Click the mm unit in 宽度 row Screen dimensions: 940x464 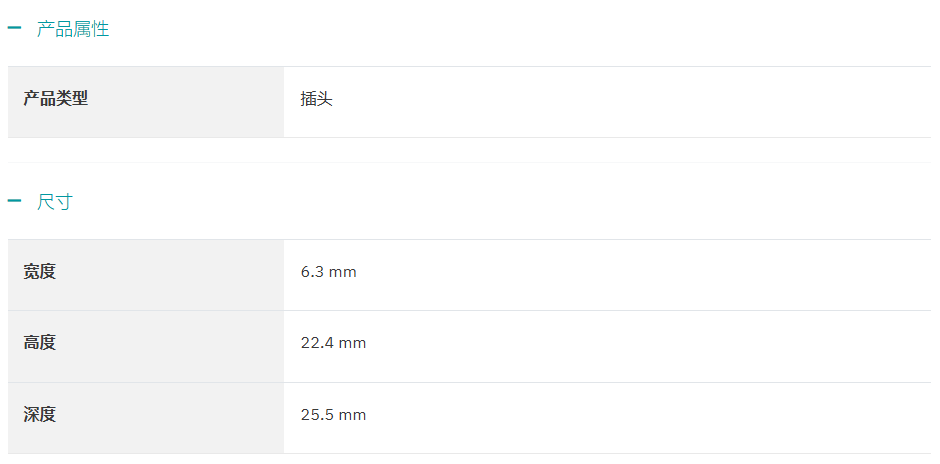(x=343, y=273)
